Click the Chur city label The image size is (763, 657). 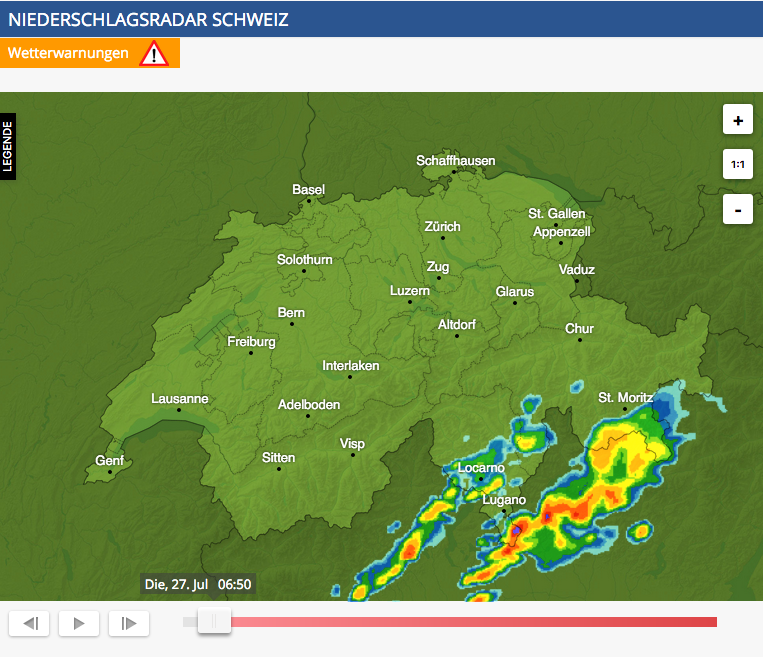(579, 328)
